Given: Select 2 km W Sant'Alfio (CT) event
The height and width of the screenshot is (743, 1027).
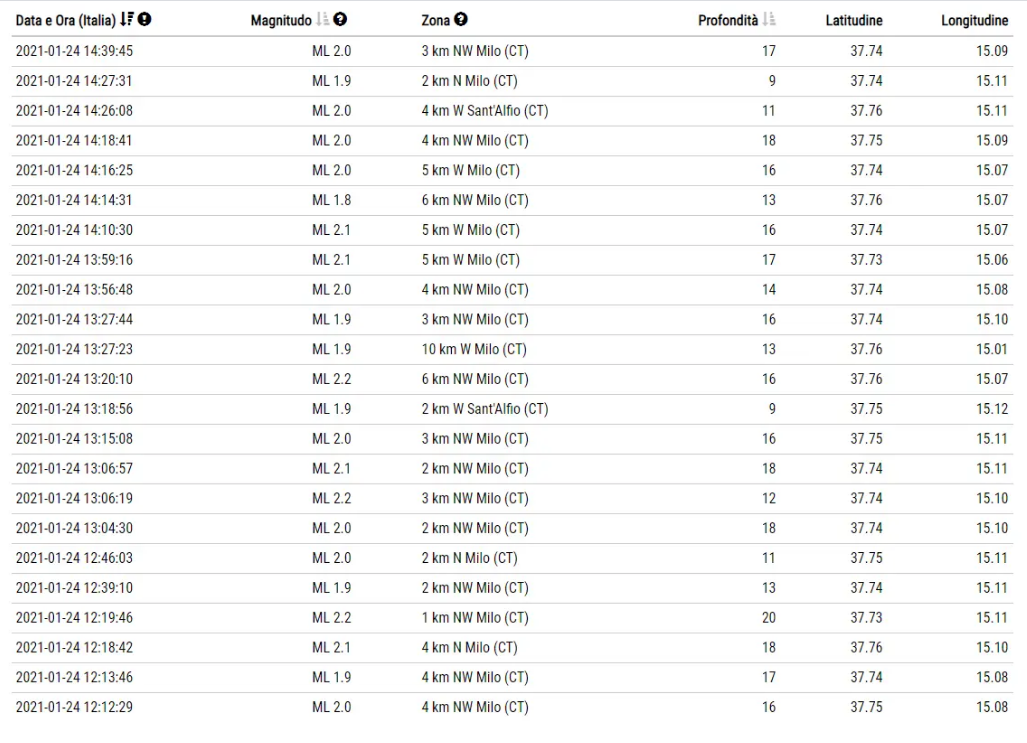Looking at the screenshot, I should tap(512, 409).
